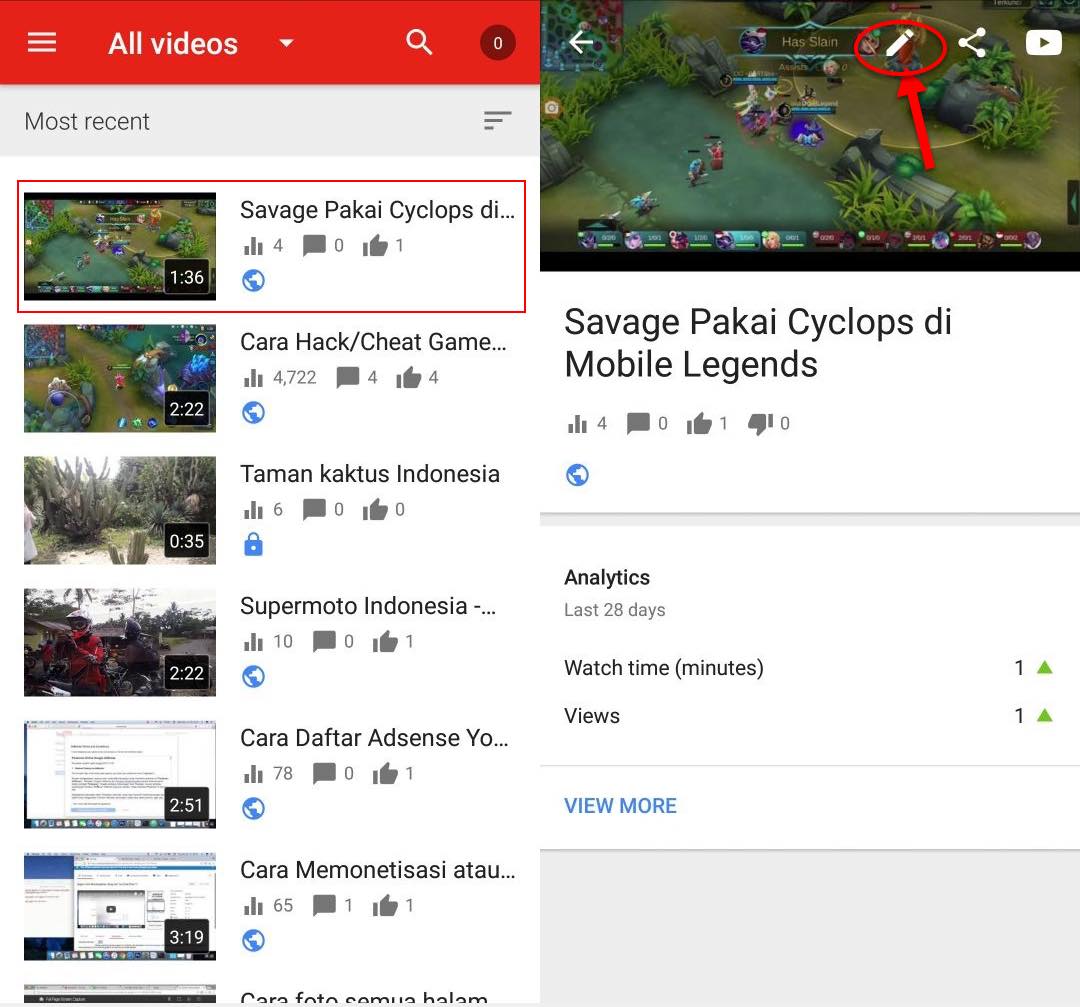The height and width of the screenshot is (1007, 1080).
Task: Open the Taman kaktus Indonesia video thumbnail
Action: point(120,510)
